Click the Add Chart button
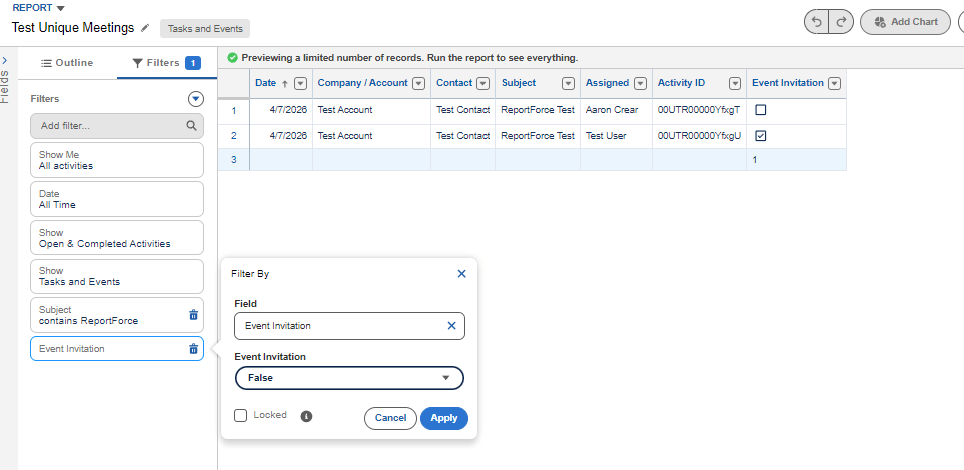Screen dimensions: 964x470 click(x=905, y=22)
